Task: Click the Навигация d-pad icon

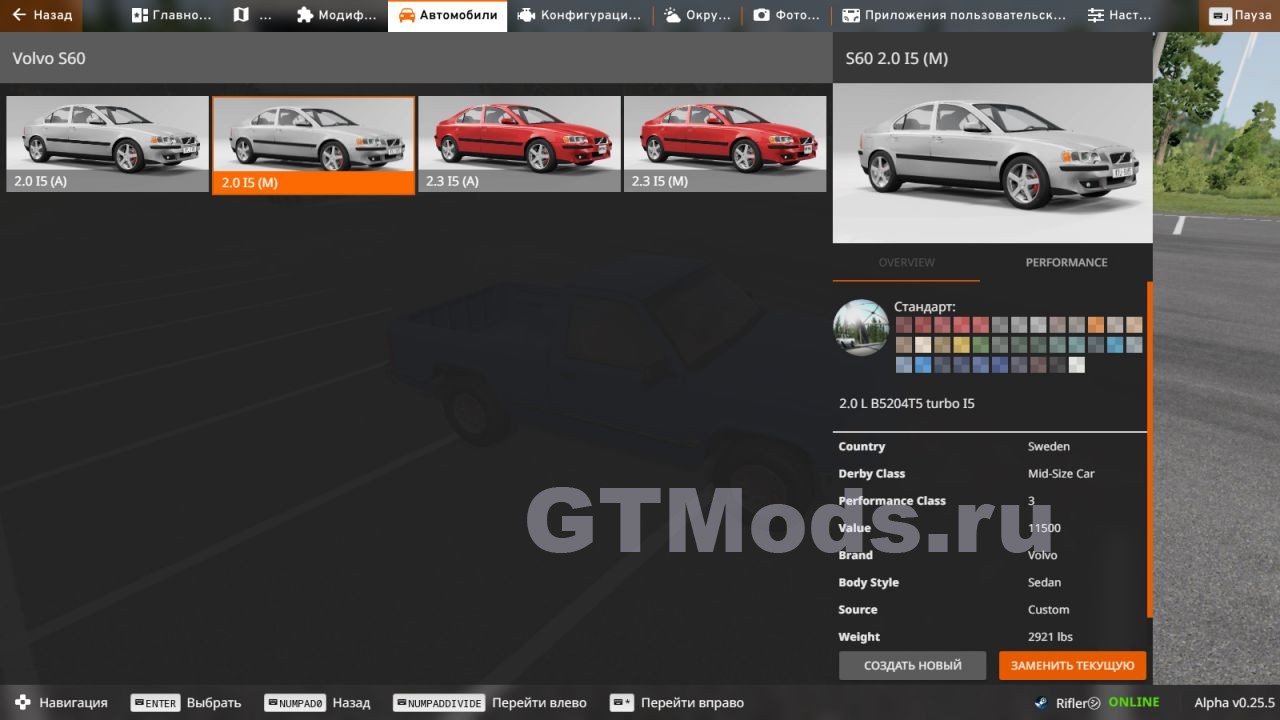Action: 22,703
